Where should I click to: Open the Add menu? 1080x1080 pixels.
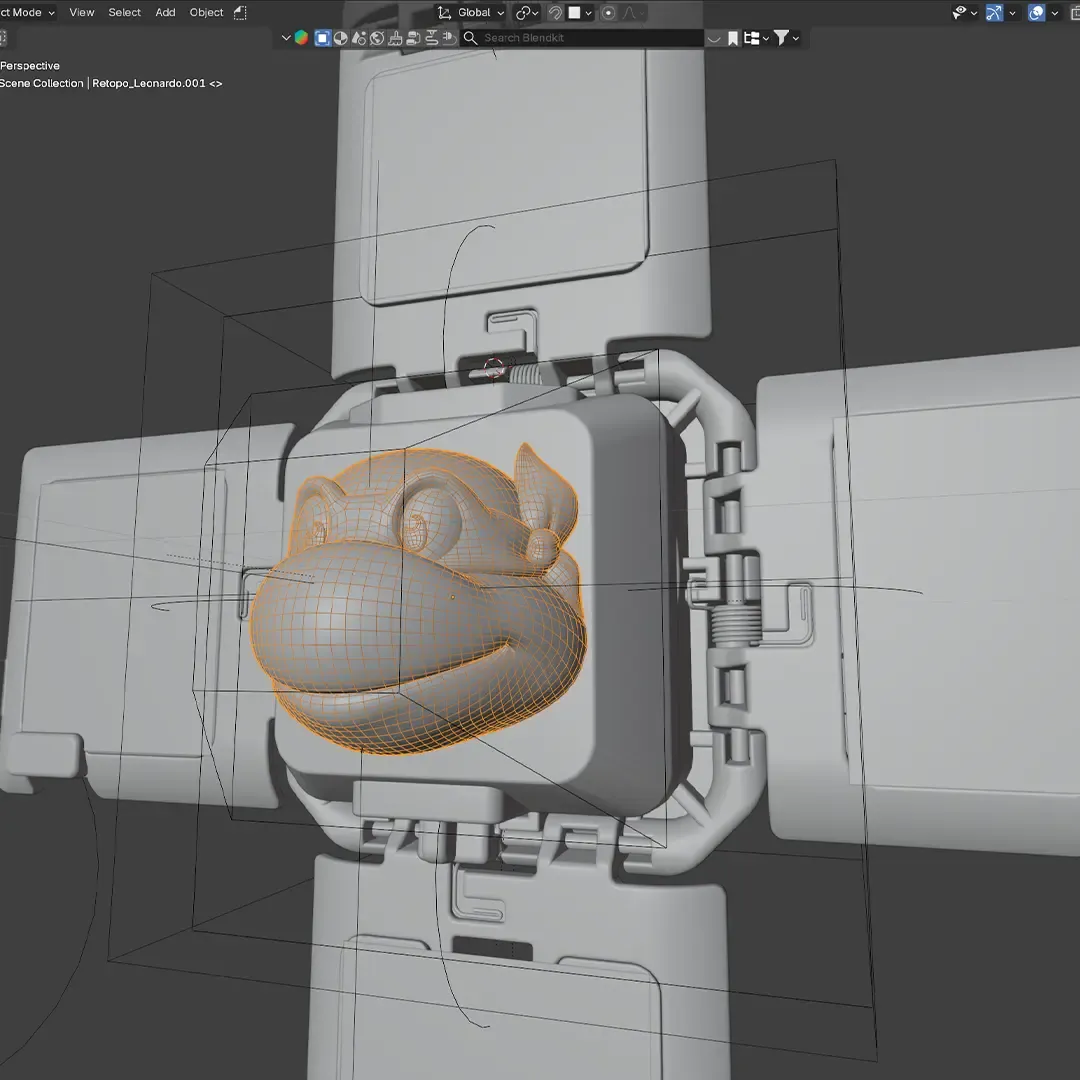coord(165,12)
